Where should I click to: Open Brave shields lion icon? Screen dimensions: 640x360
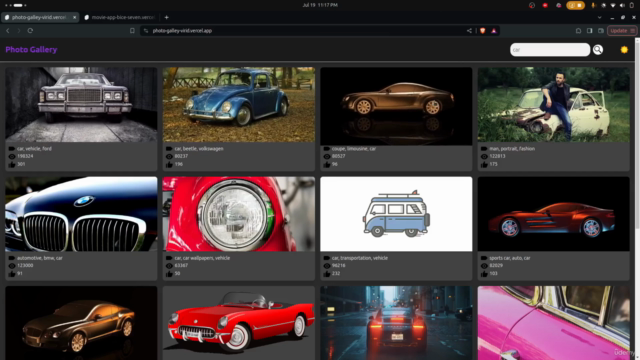click(482, 31)
